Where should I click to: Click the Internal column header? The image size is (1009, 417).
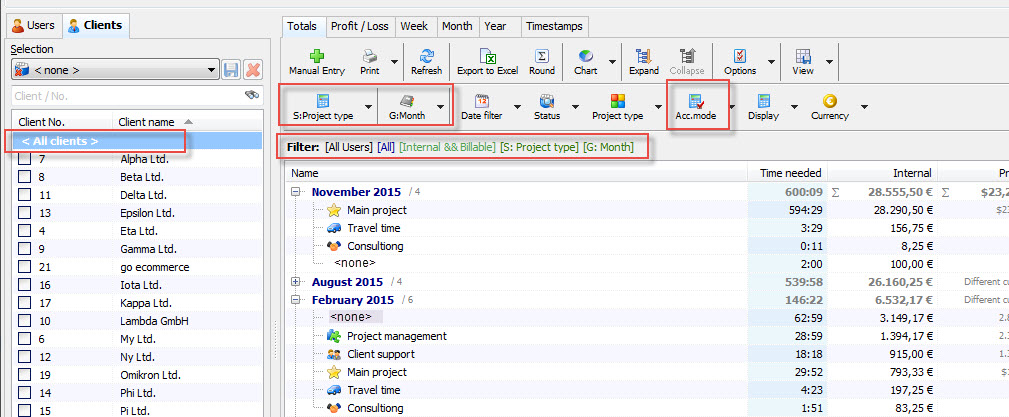click(882, 173)
